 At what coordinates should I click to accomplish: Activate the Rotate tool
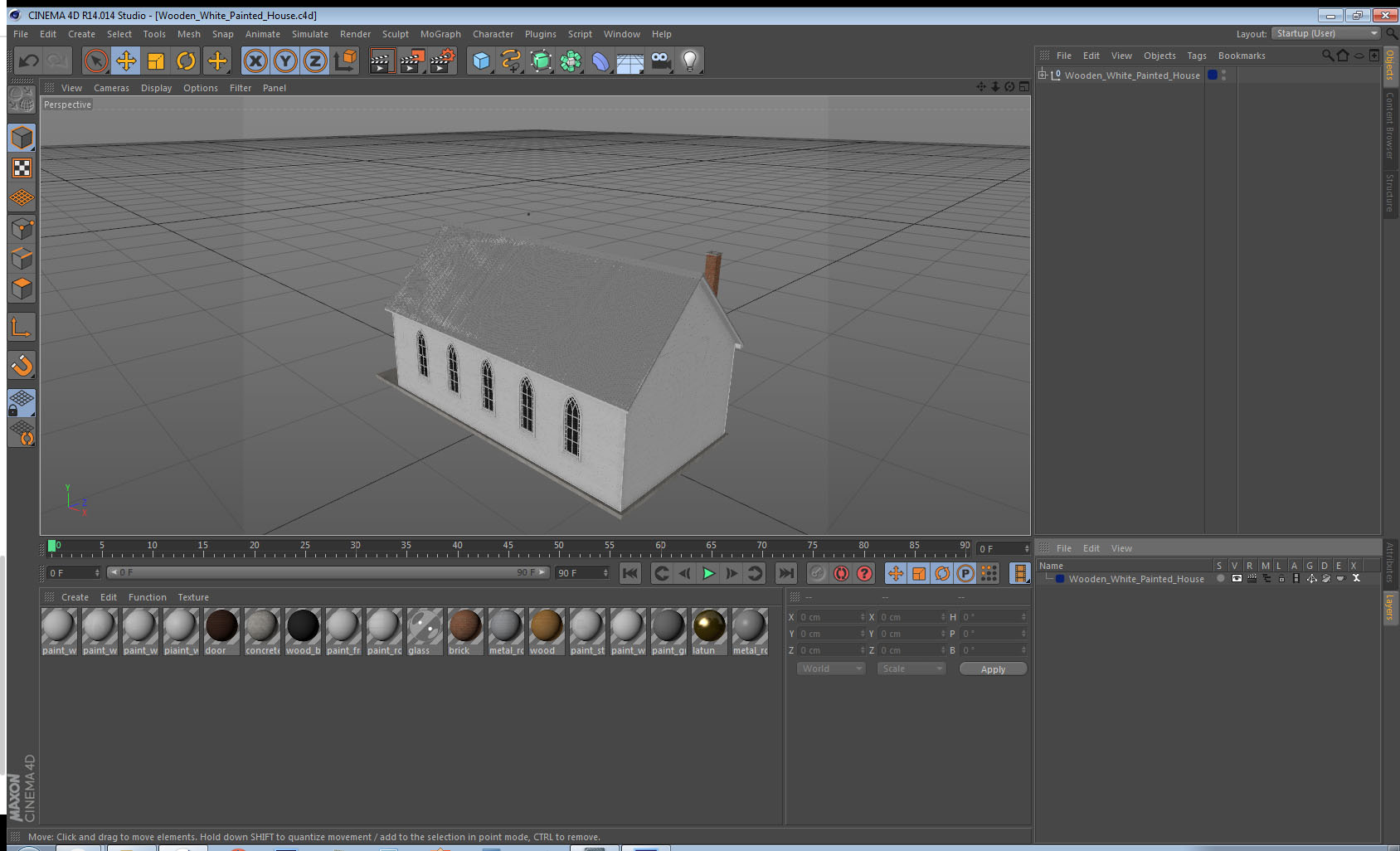click(186, 61)
